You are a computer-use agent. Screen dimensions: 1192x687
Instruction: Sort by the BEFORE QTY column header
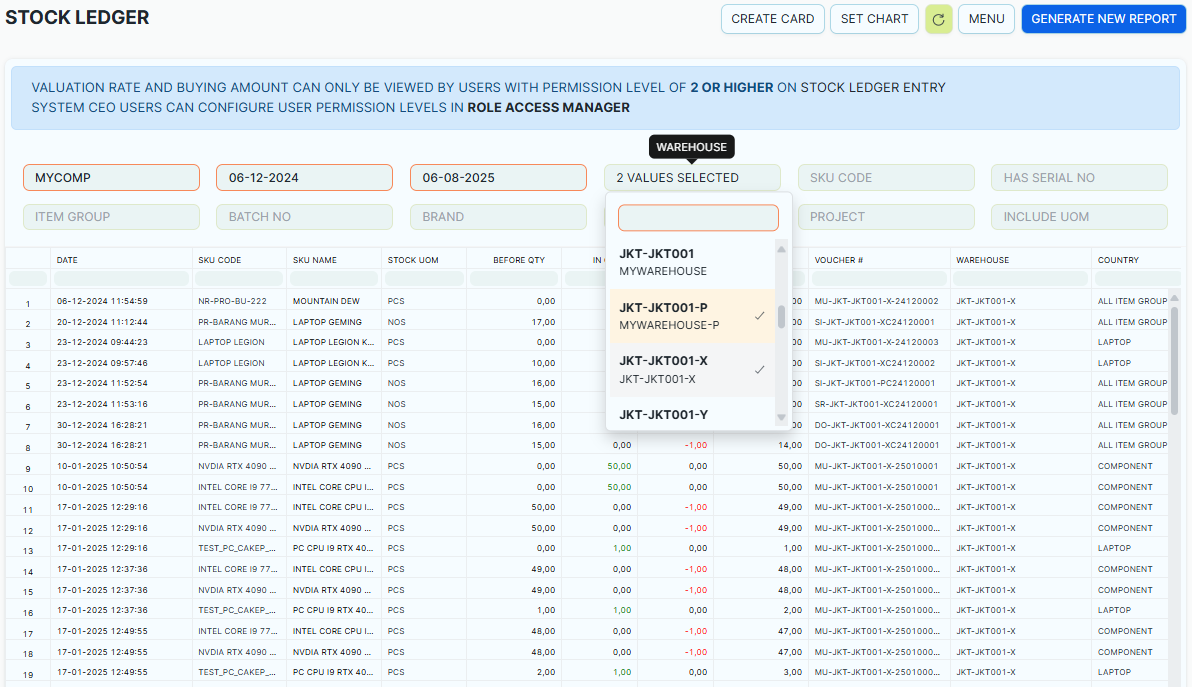pyautogui.click(x=519, y=260)
